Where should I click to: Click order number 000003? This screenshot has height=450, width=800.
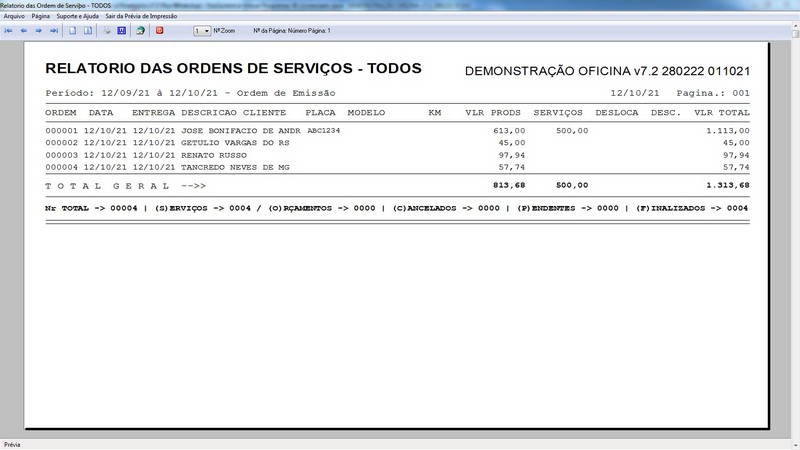click(62, 155)
